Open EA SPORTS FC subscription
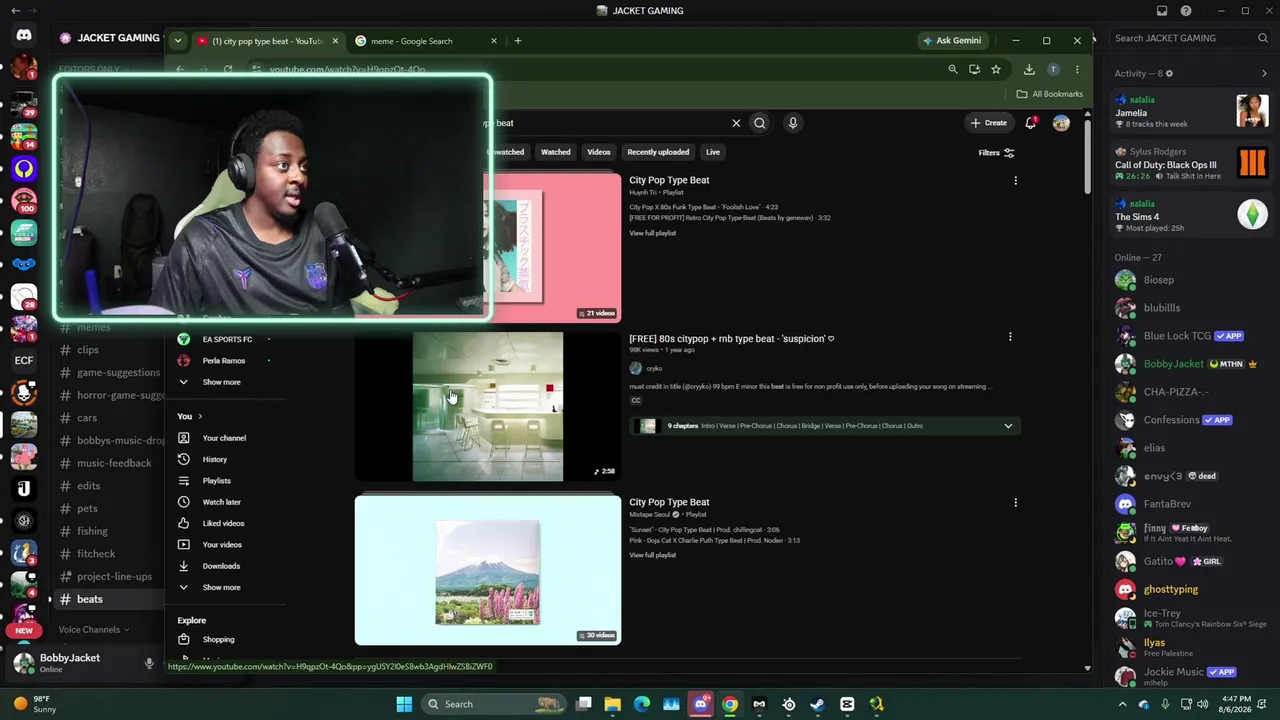The image size is (1280, 720). coord(227,339)
